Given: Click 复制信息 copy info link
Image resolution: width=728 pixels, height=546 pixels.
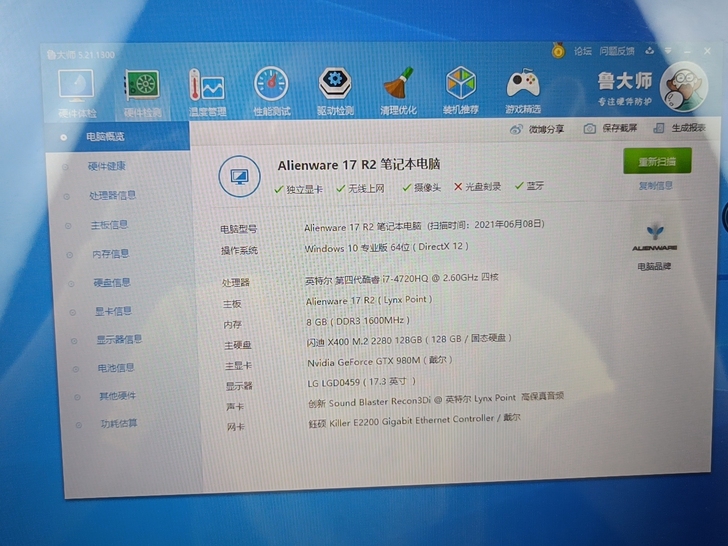Looking at the screenshot, I should (656, 186).
